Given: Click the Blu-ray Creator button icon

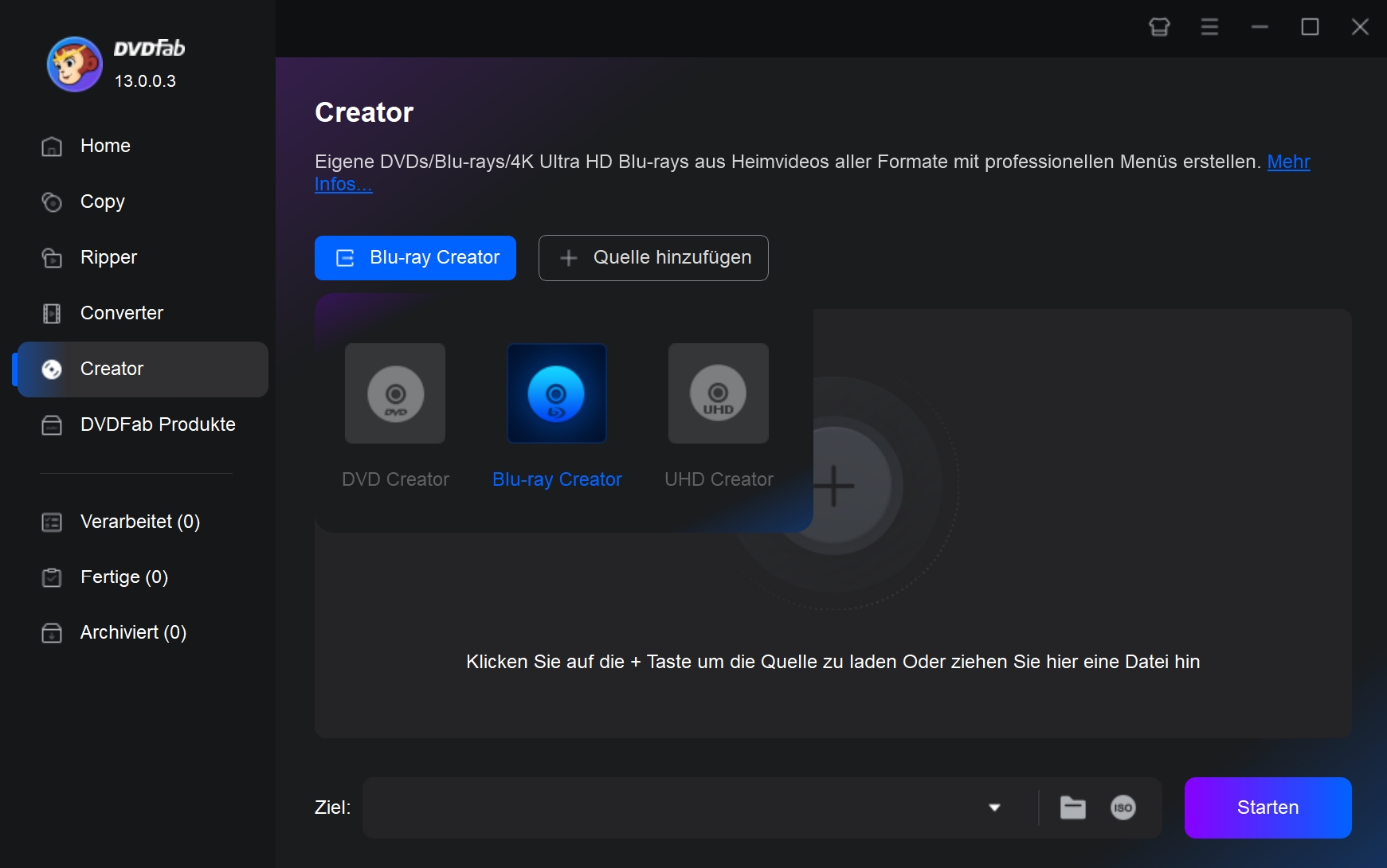Looking at the screenshot, I should tap(345, 258).
